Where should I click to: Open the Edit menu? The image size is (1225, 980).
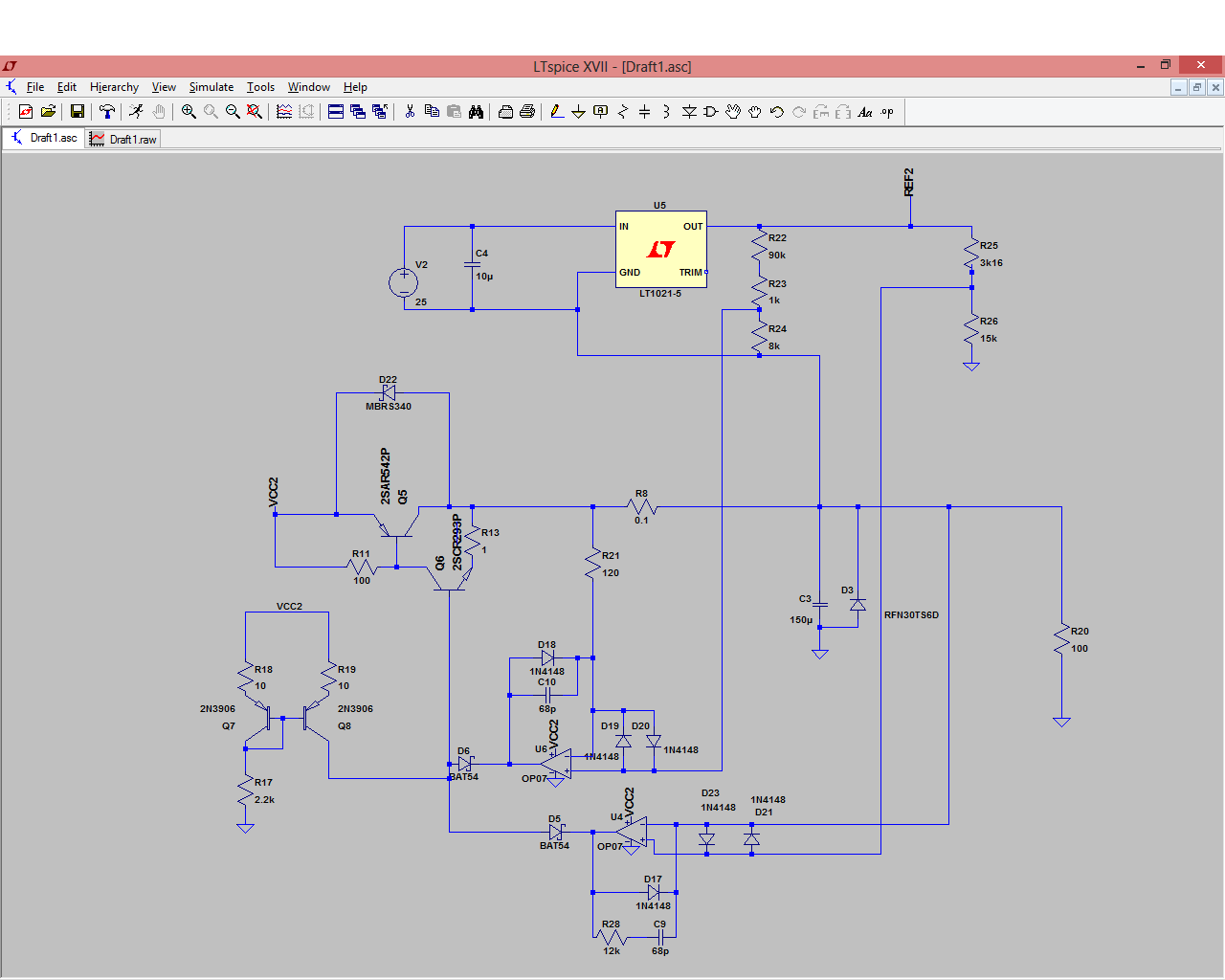[67, 87]
